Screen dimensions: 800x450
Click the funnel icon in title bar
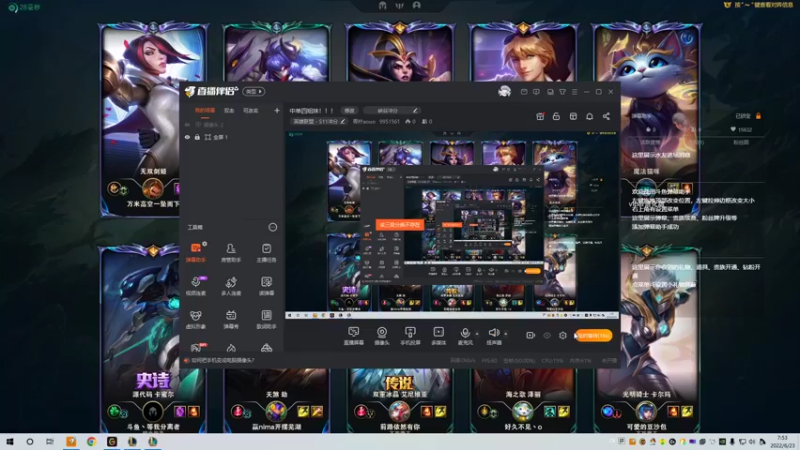[562, 92]
